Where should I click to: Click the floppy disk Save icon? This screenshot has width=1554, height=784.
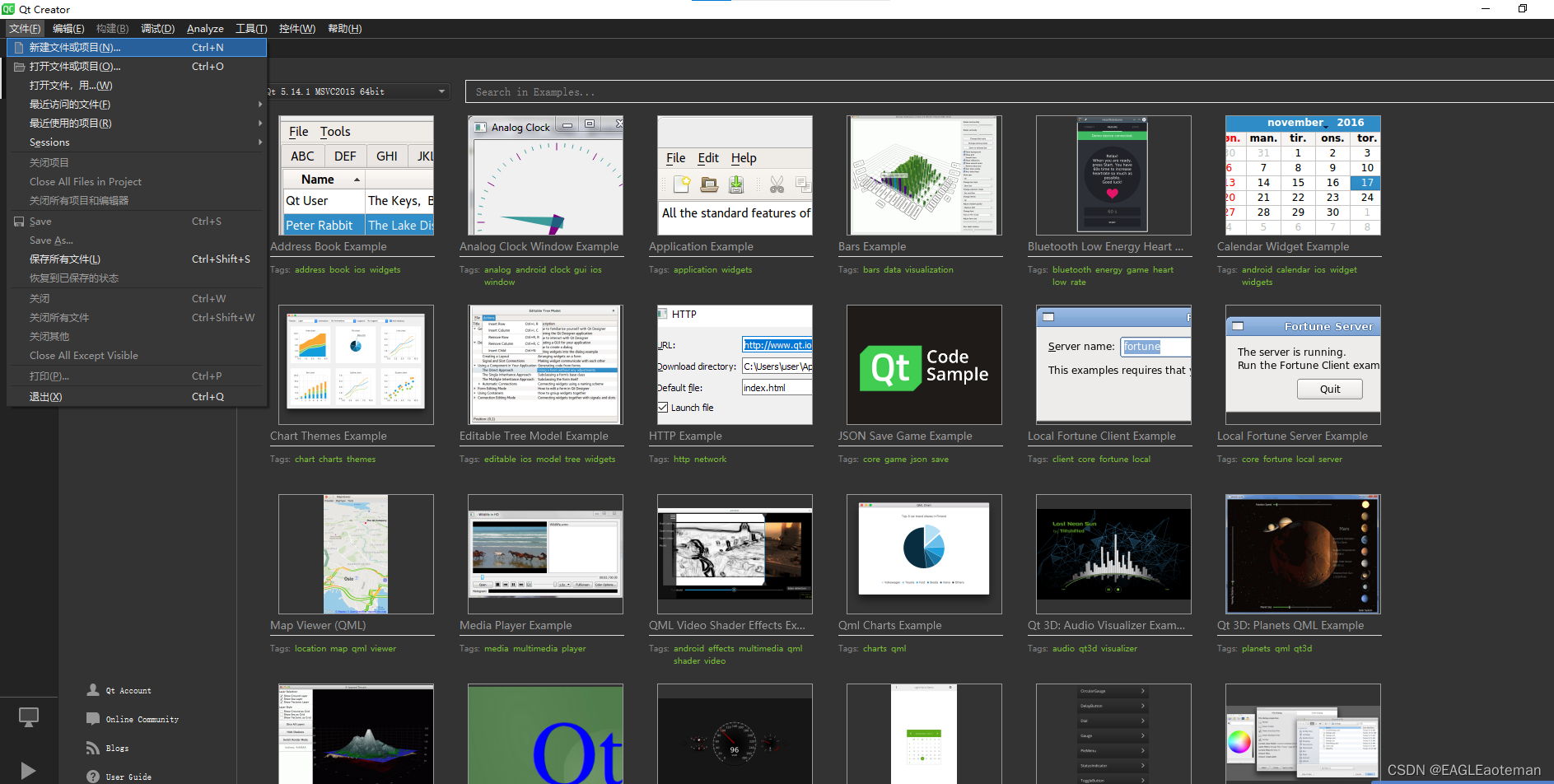click(x=19, y=222)
